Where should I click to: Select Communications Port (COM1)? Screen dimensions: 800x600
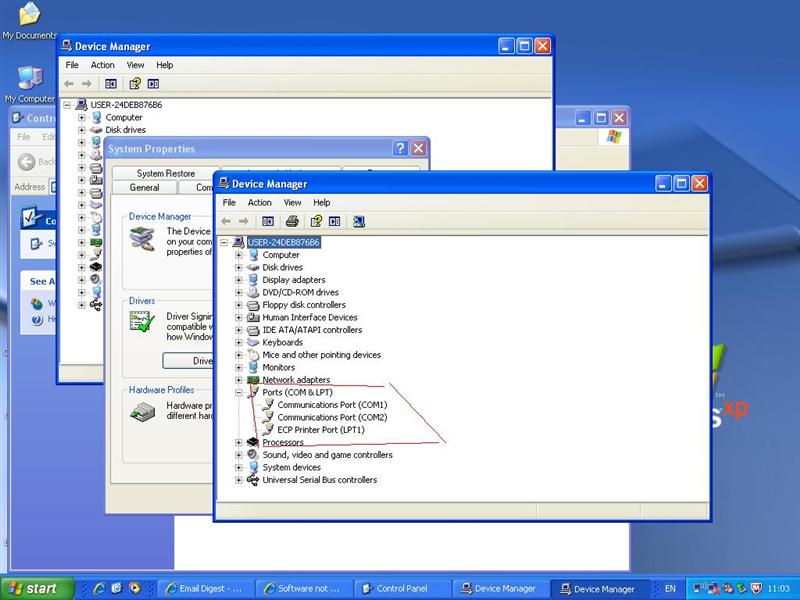(332, 405)
